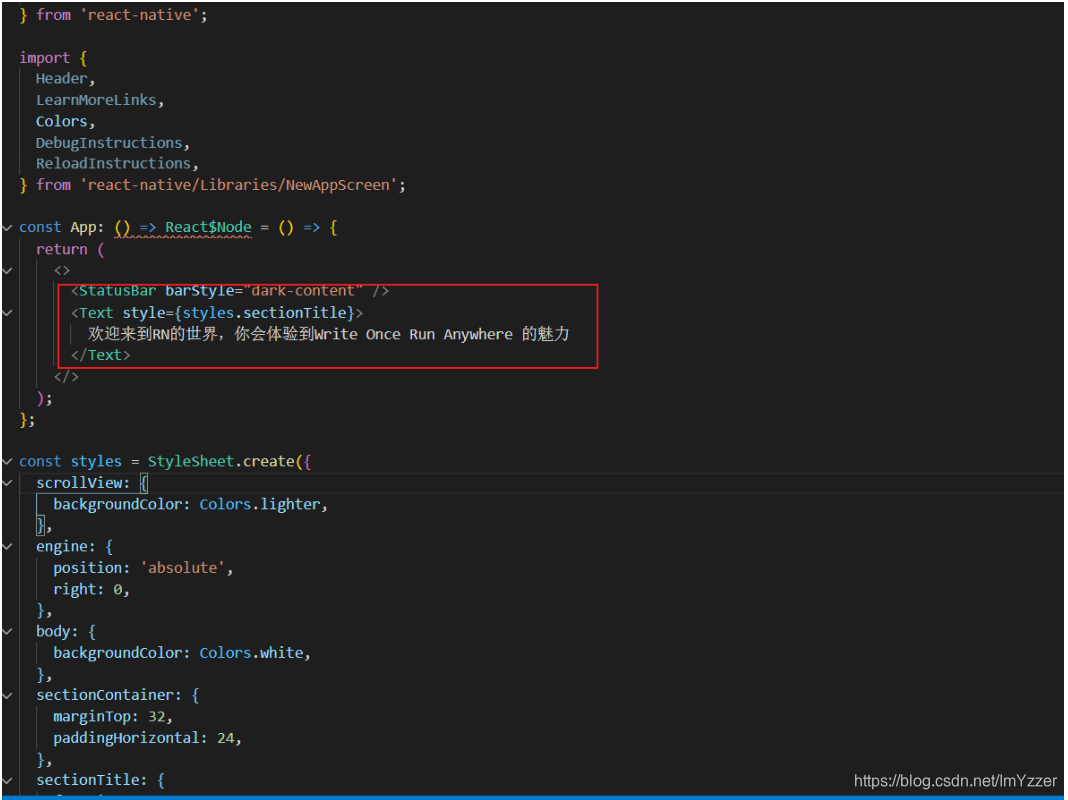Collapse the engine block fold chevron

tap(7, 547)
